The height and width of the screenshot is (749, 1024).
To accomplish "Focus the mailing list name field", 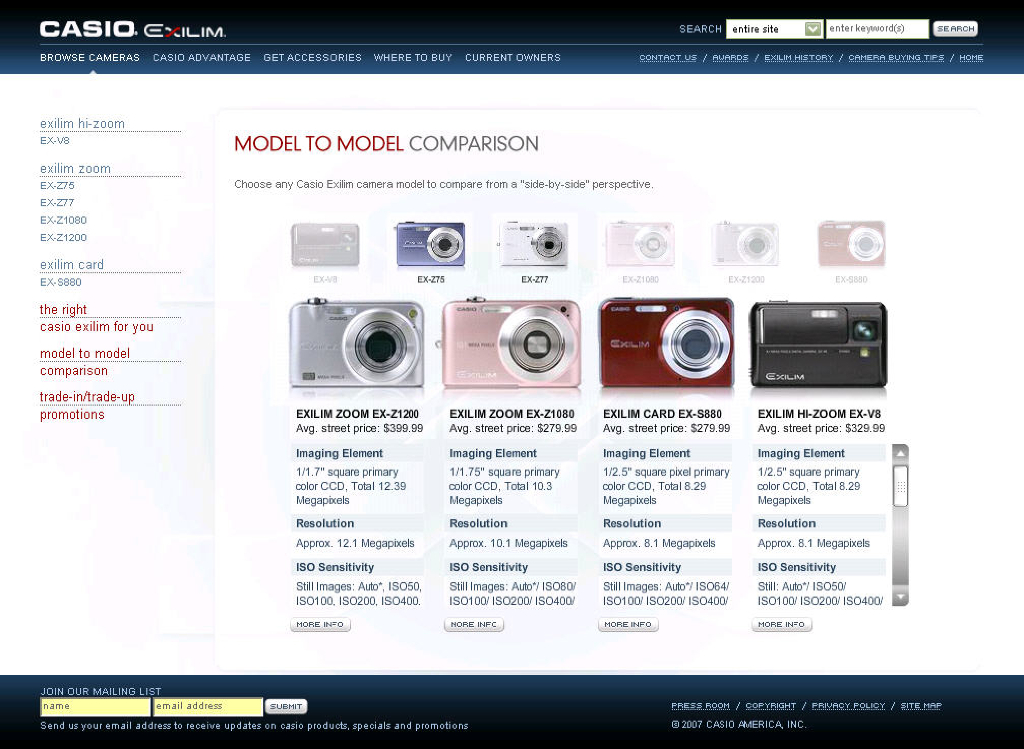I will click(x=95, y=707).
